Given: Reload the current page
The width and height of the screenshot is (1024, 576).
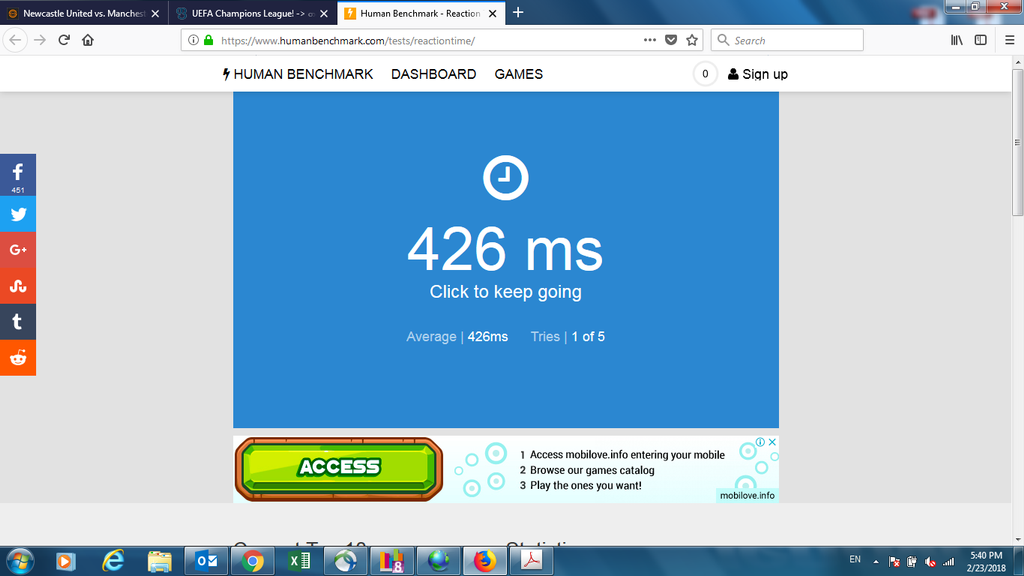Looking at the screenshot, I should point(64,40).
